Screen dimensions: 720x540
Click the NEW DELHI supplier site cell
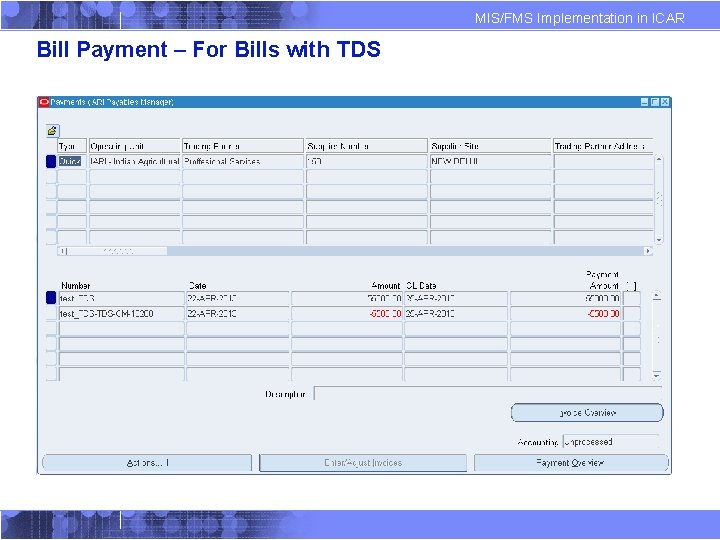click(x=490, y=161)
